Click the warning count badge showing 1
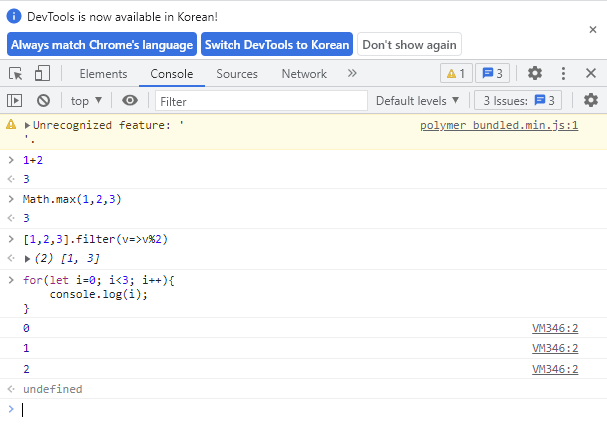Screen dimensions: 607x441 pyautogui.click(x=456, y=73)
